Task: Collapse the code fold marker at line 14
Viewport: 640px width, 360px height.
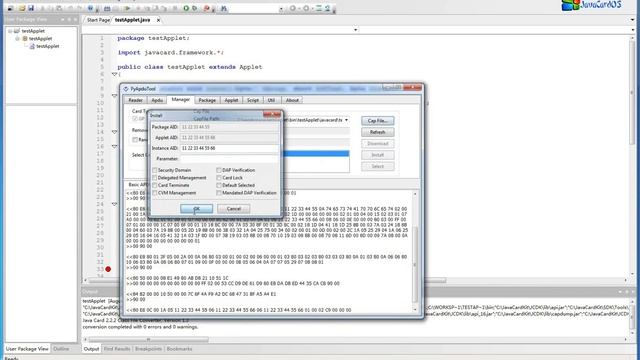Action: 114,132
